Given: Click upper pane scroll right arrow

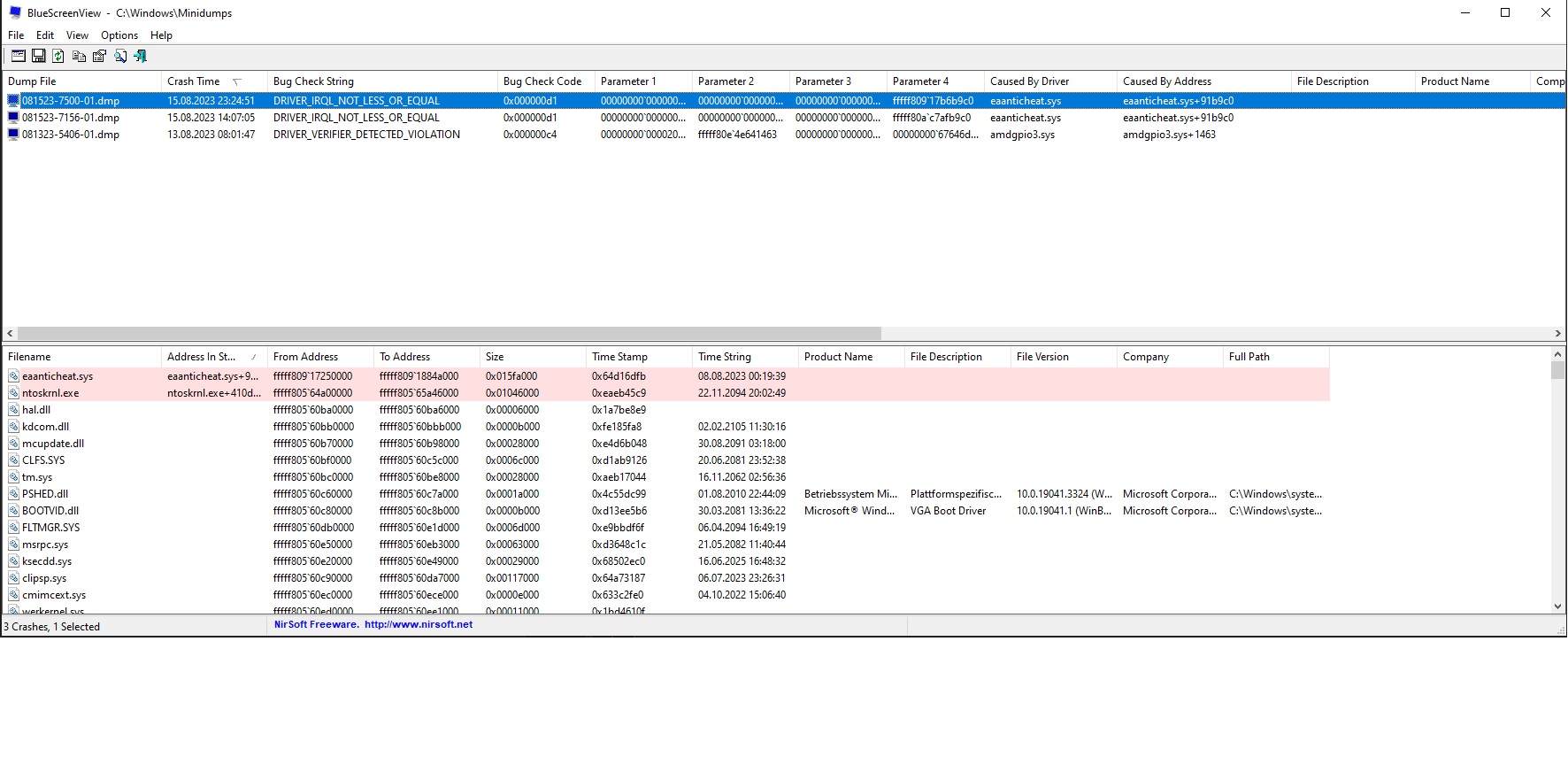Looking at the screenshot, I should pyautogui.click(x=1558, y=334).
